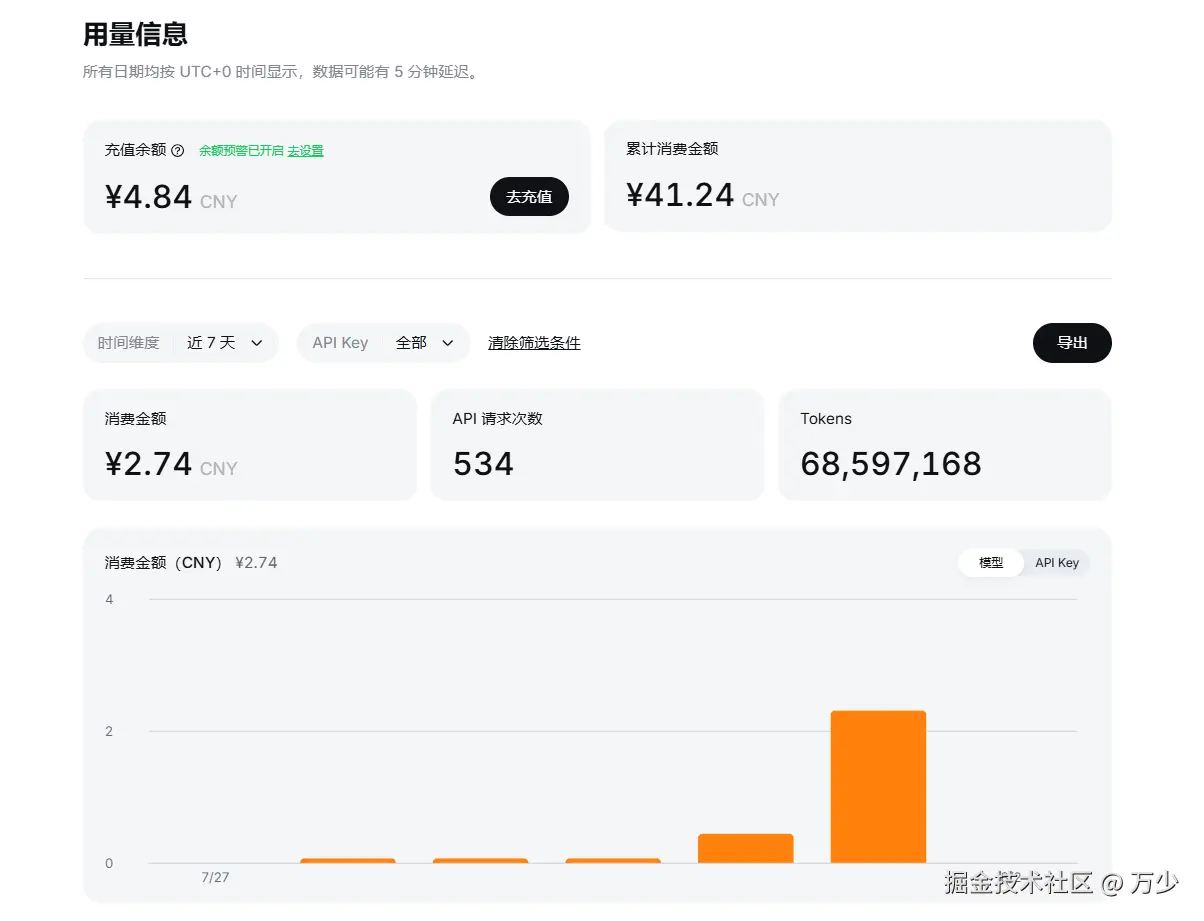Click the 清除筛选条件 link

[534, 343]
